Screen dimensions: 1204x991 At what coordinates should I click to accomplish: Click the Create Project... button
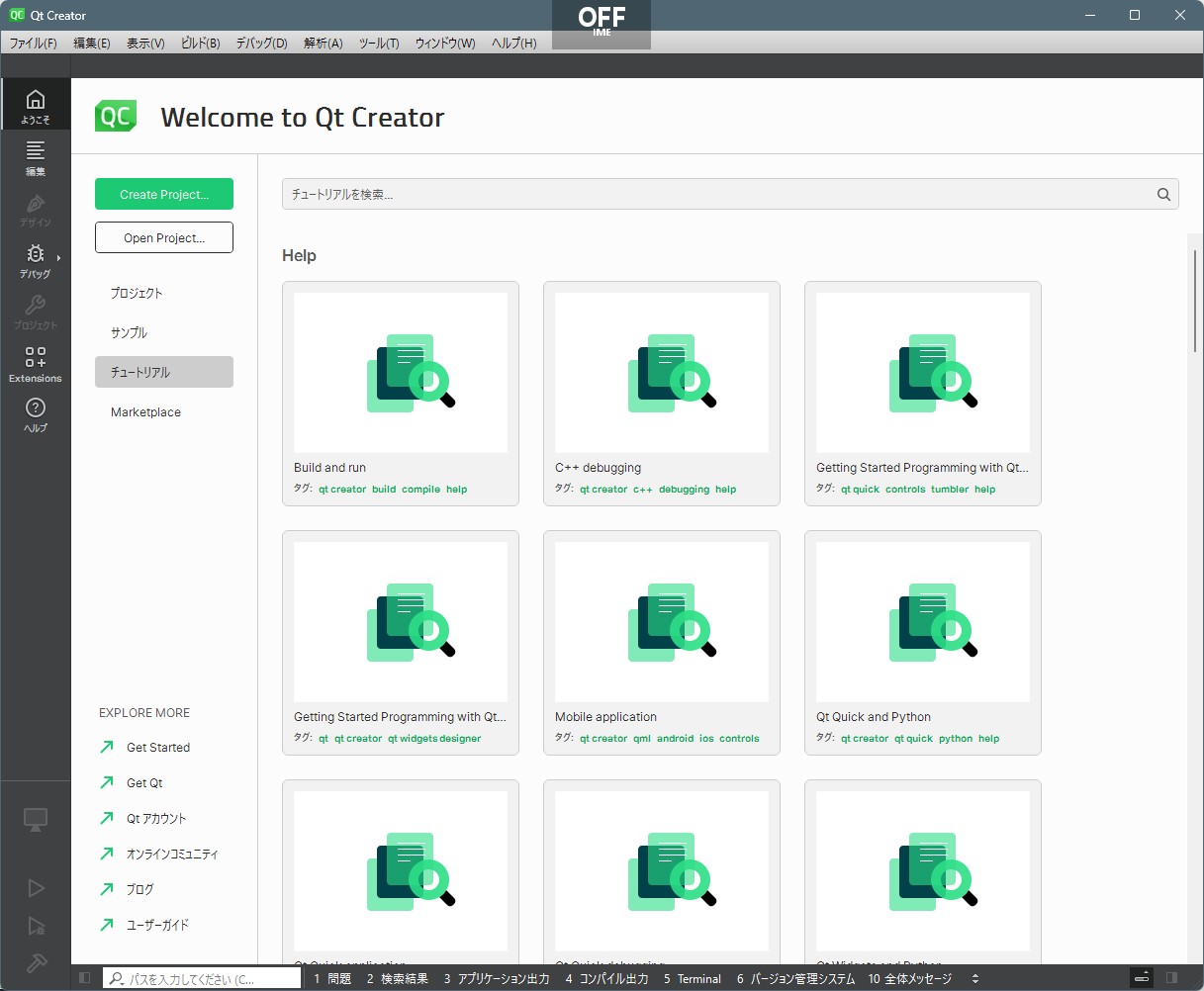point(164,194)
